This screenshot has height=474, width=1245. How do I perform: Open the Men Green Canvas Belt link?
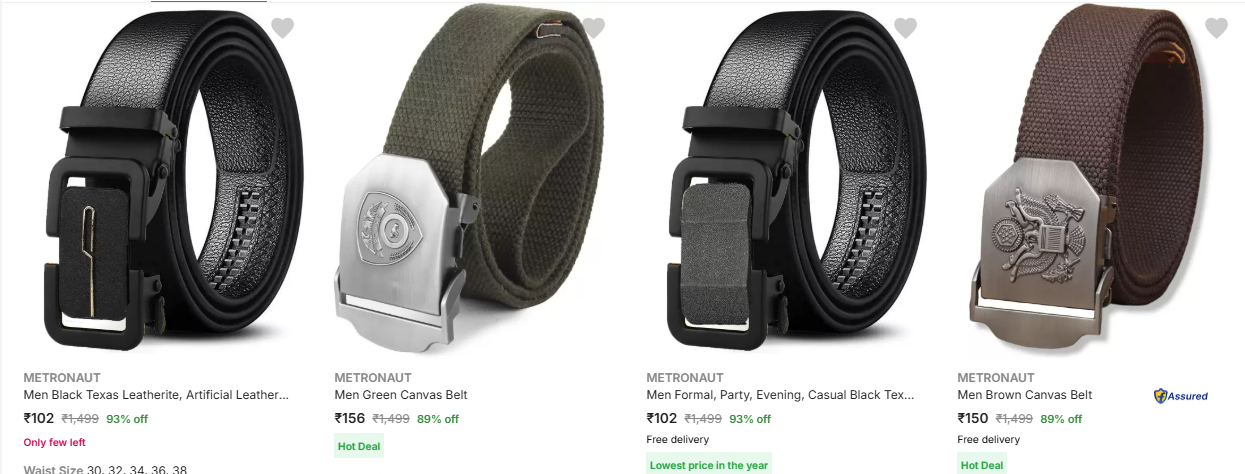(x=401, y=395)
